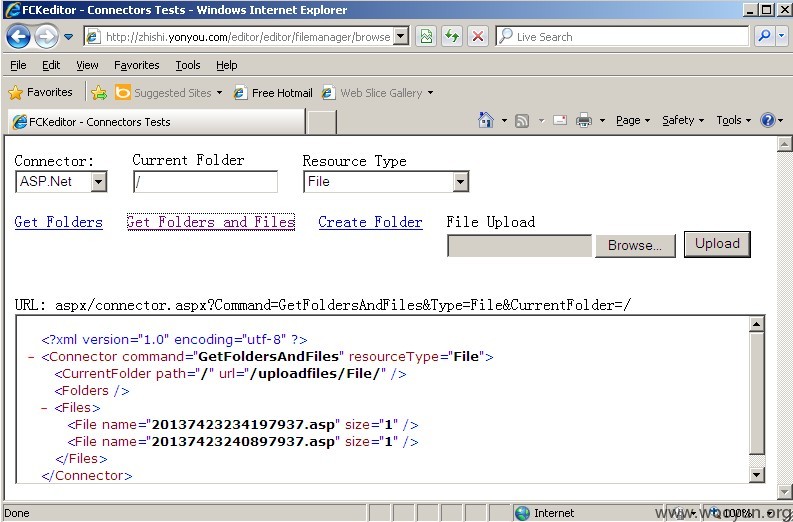Viewport: 793px width, 522px height.
Task: Click the red Stop loading icon
Action: click(477, 36)
